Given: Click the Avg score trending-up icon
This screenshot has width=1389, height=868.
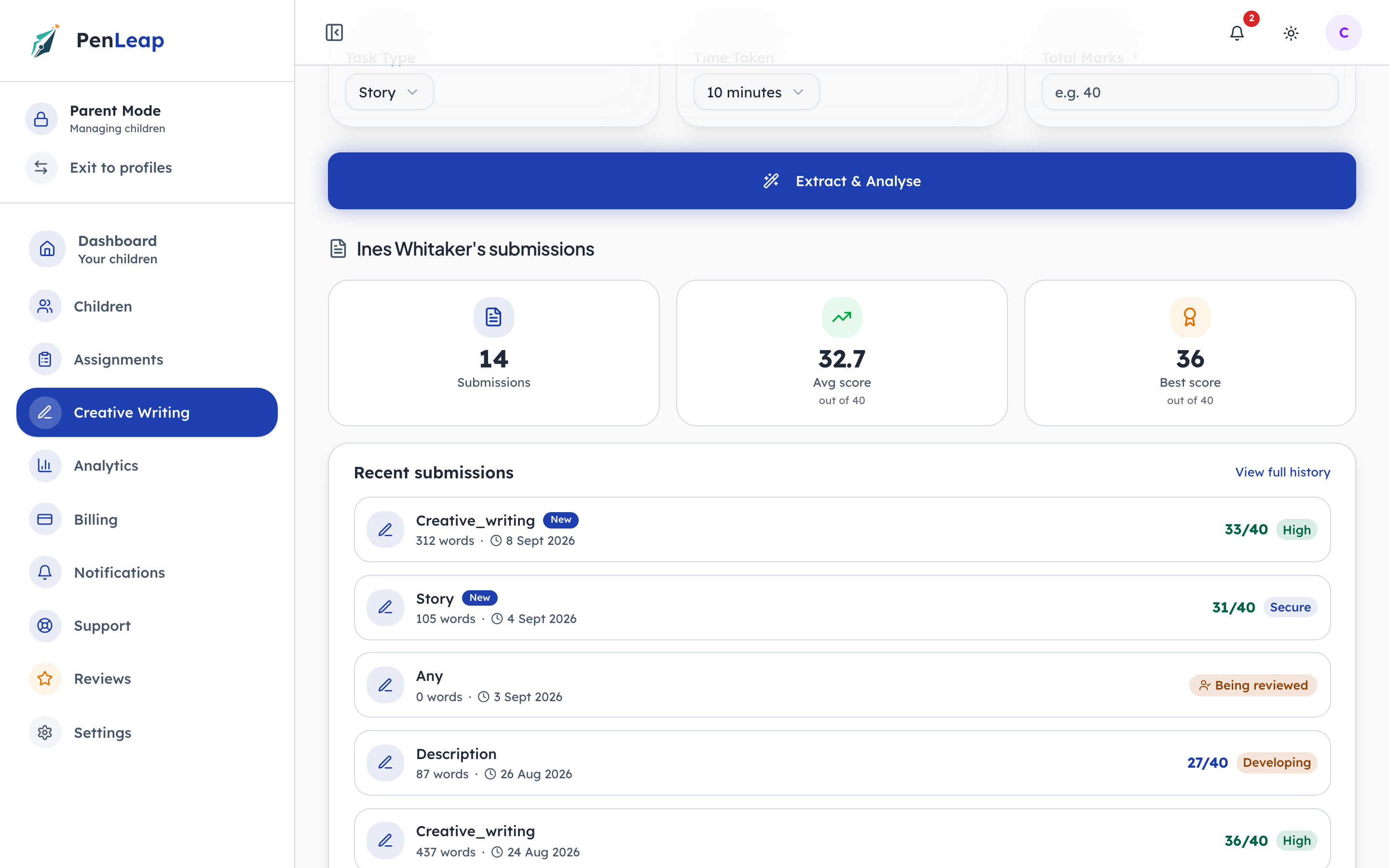Looking at the screenshot, I should coord(842,317).
